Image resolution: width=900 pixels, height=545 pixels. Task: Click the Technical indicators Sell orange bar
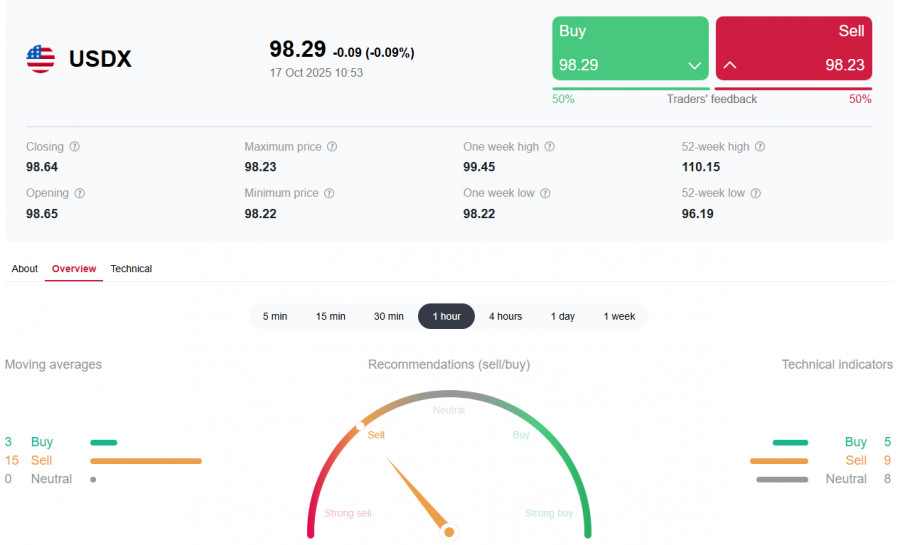[779, 461]
